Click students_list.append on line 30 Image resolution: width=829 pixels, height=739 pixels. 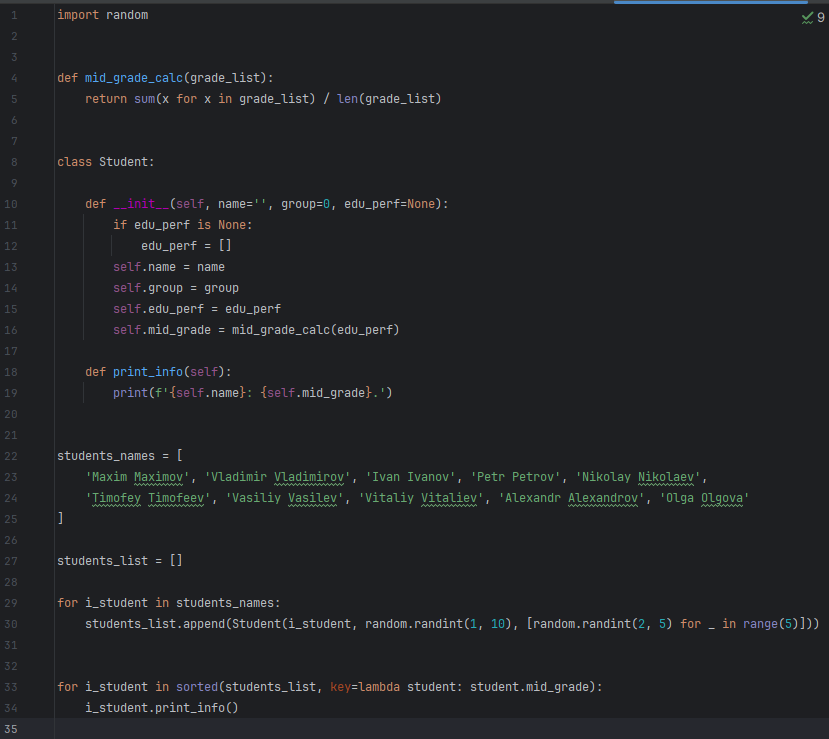tap(155, 624)
